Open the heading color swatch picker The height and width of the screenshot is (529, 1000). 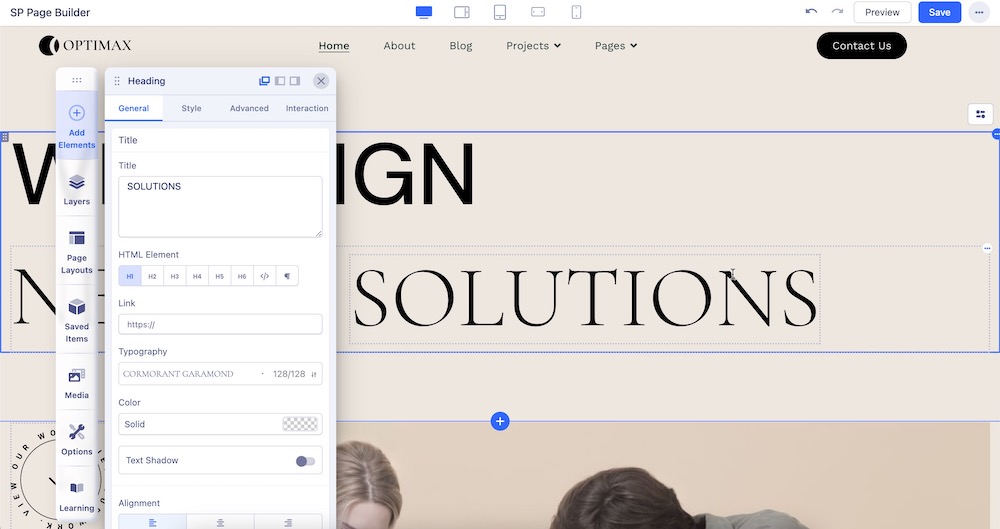point(300,424)
